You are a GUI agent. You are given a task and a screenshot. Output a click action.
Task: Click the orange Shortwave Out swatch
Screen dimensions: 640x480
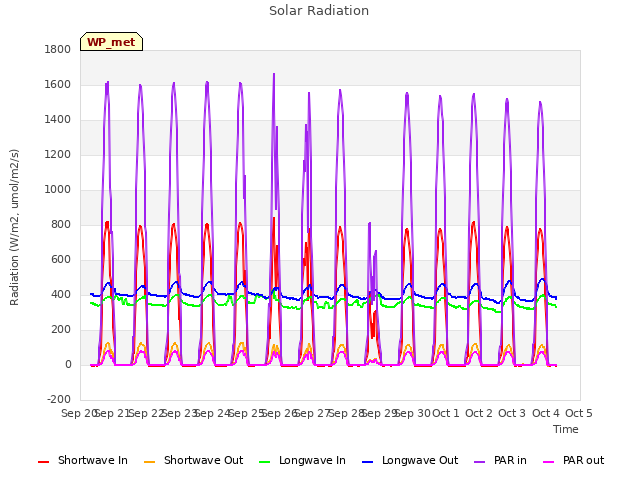[149, 462]
